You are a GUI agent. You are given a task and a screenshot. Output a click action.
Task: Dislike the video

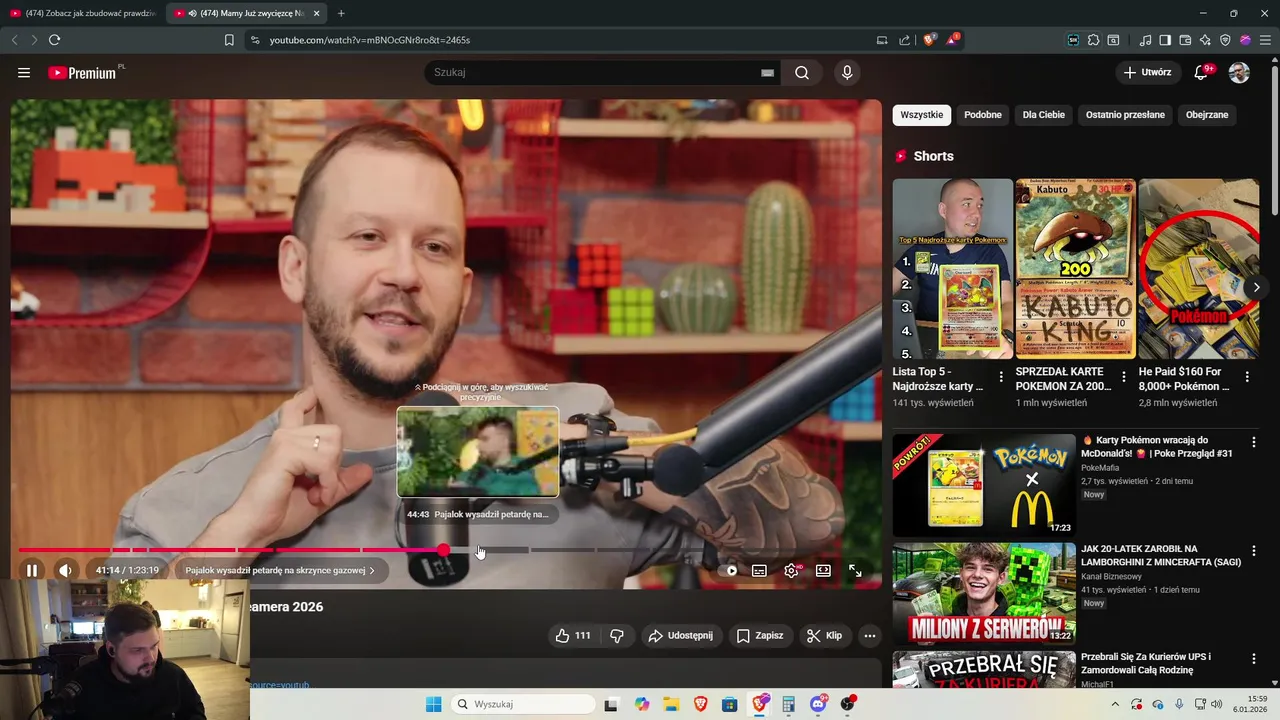[x=617, y=635]
